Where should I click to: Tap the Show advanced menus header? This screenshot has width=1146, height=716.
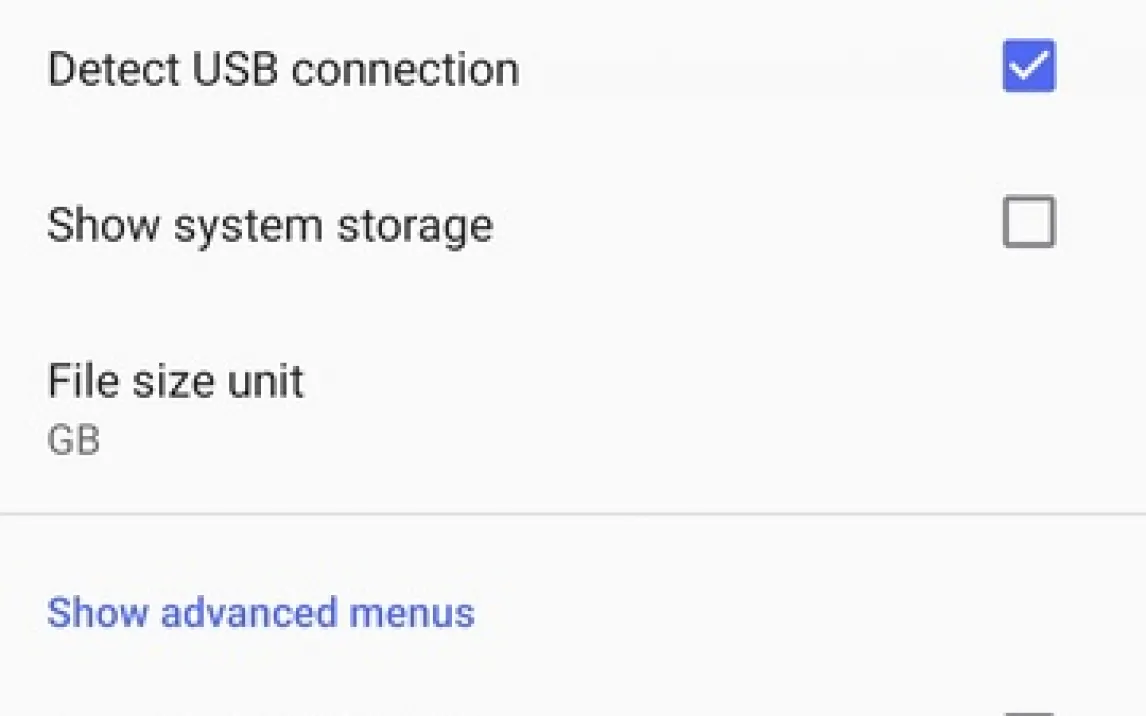coord(260,612)
